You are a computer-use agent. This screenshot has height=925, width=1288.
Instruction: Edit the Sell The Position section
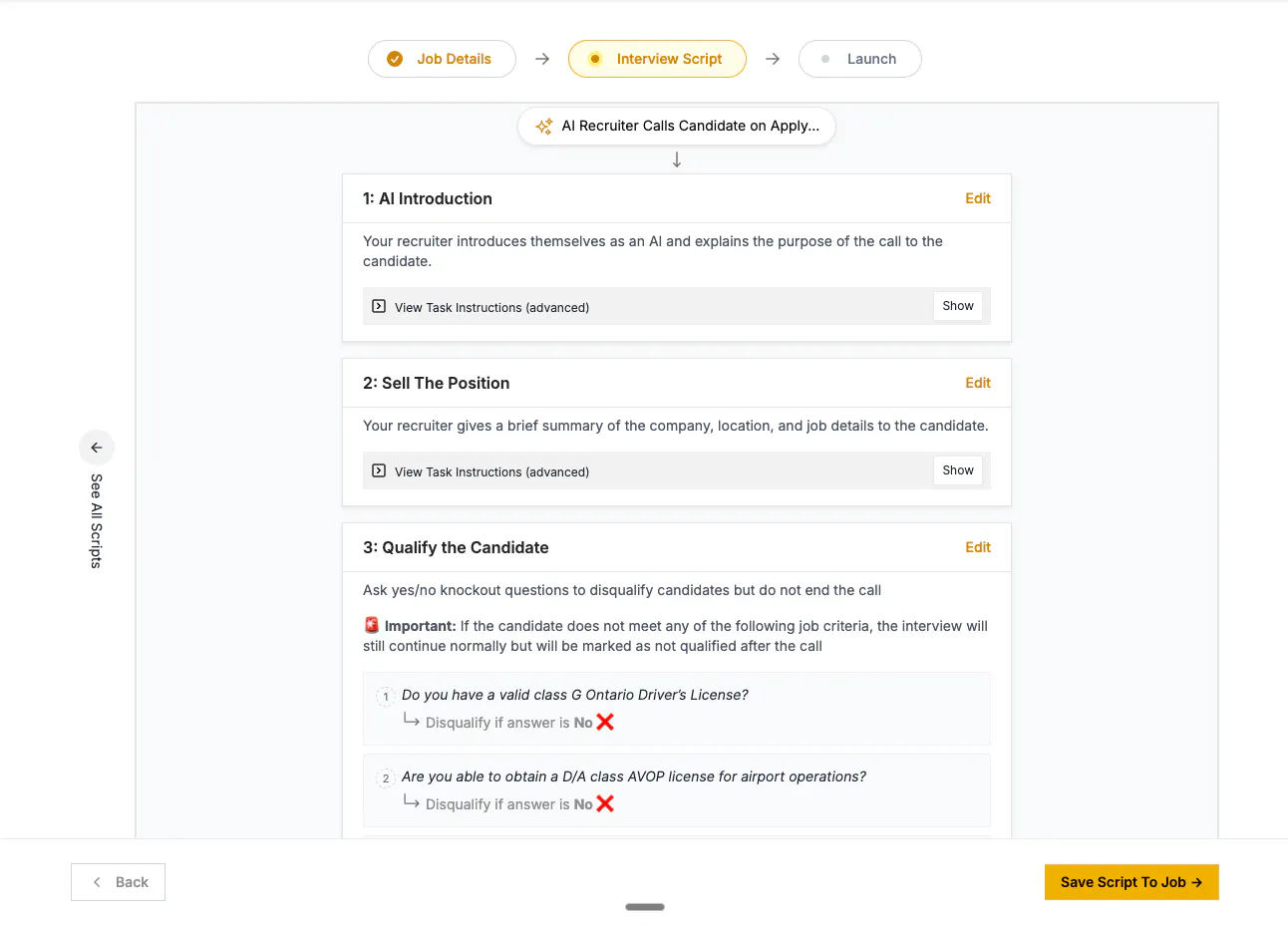(x=978, y=383)
